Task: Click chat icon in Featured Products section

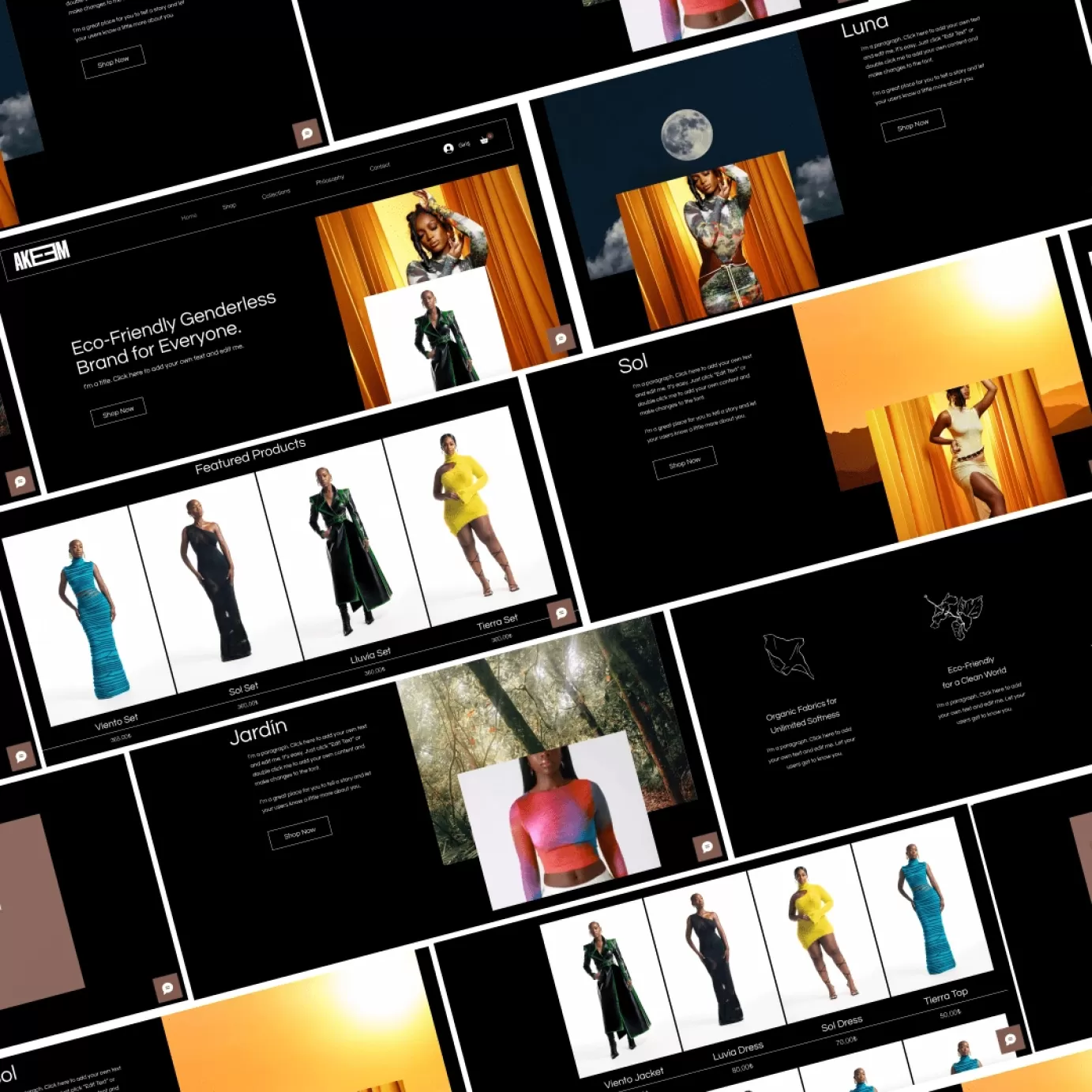Action: click(x=561, y=613)
